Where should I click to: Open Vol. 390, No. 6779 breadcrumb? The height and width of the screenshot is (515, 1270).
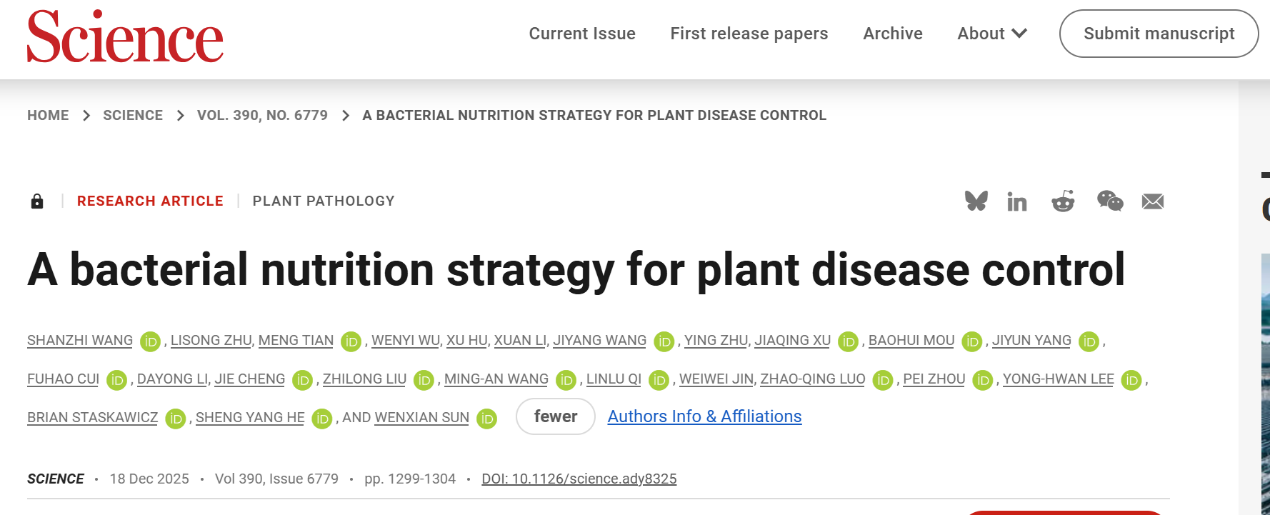(262, 115)
